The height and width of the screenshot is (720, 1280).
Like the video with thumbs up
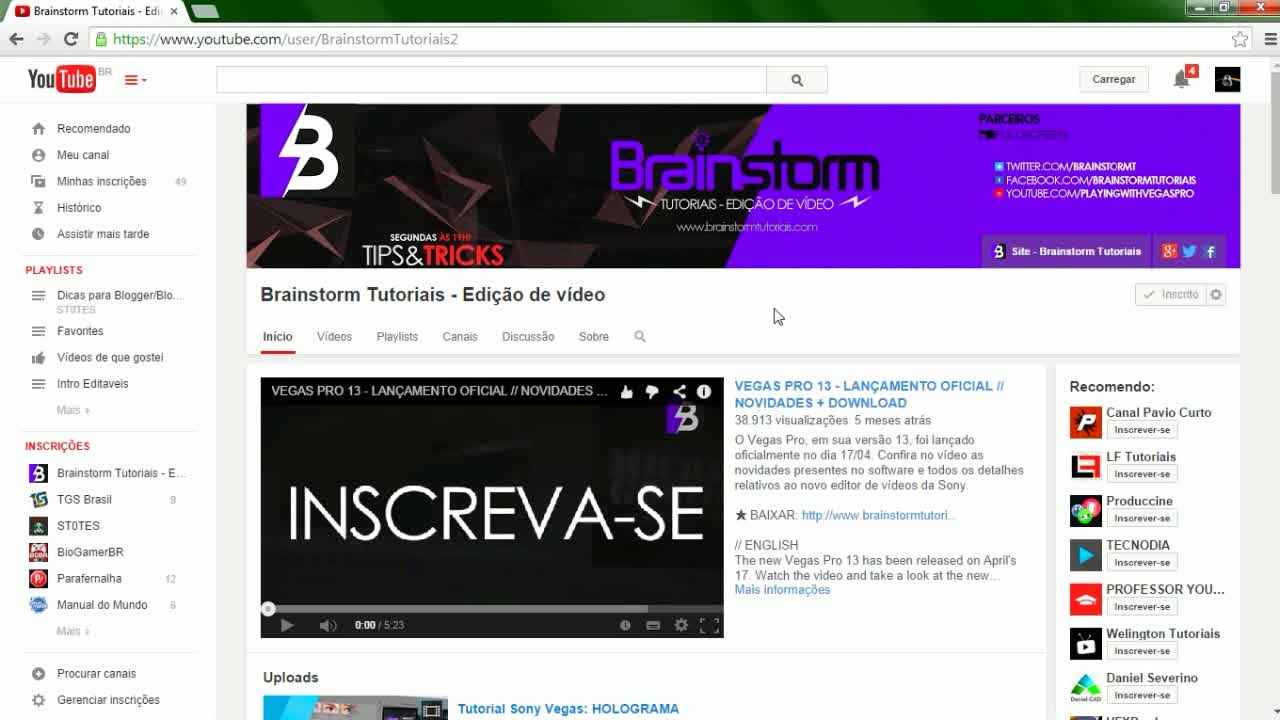[x=627, y=392]
